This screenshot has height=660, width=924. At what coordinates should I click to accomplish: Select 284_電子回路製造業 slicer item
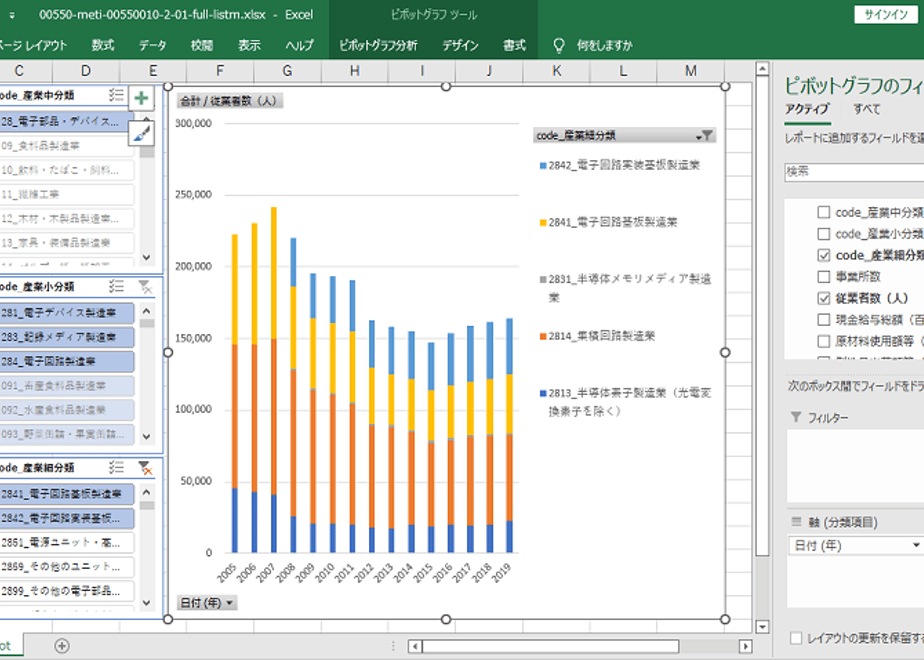click(66, 361)
